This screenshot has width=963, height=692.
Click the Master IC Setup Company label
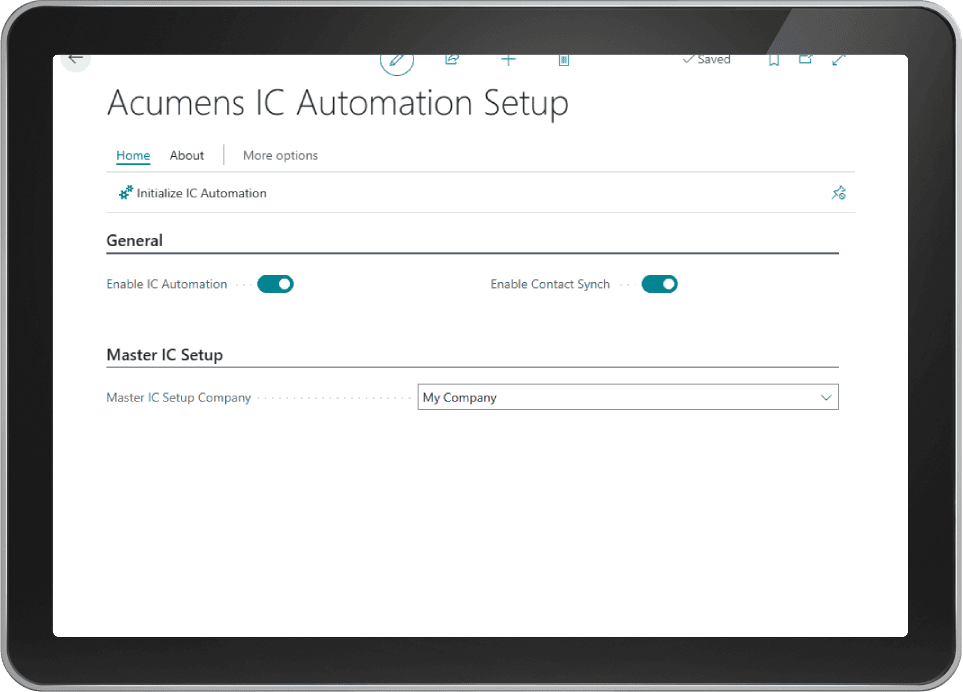coord(179,397)
